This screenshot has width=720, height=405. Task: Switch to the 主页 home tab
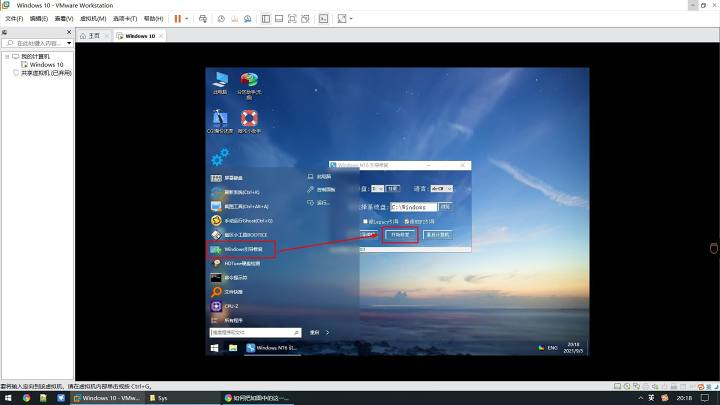(94, 36)
